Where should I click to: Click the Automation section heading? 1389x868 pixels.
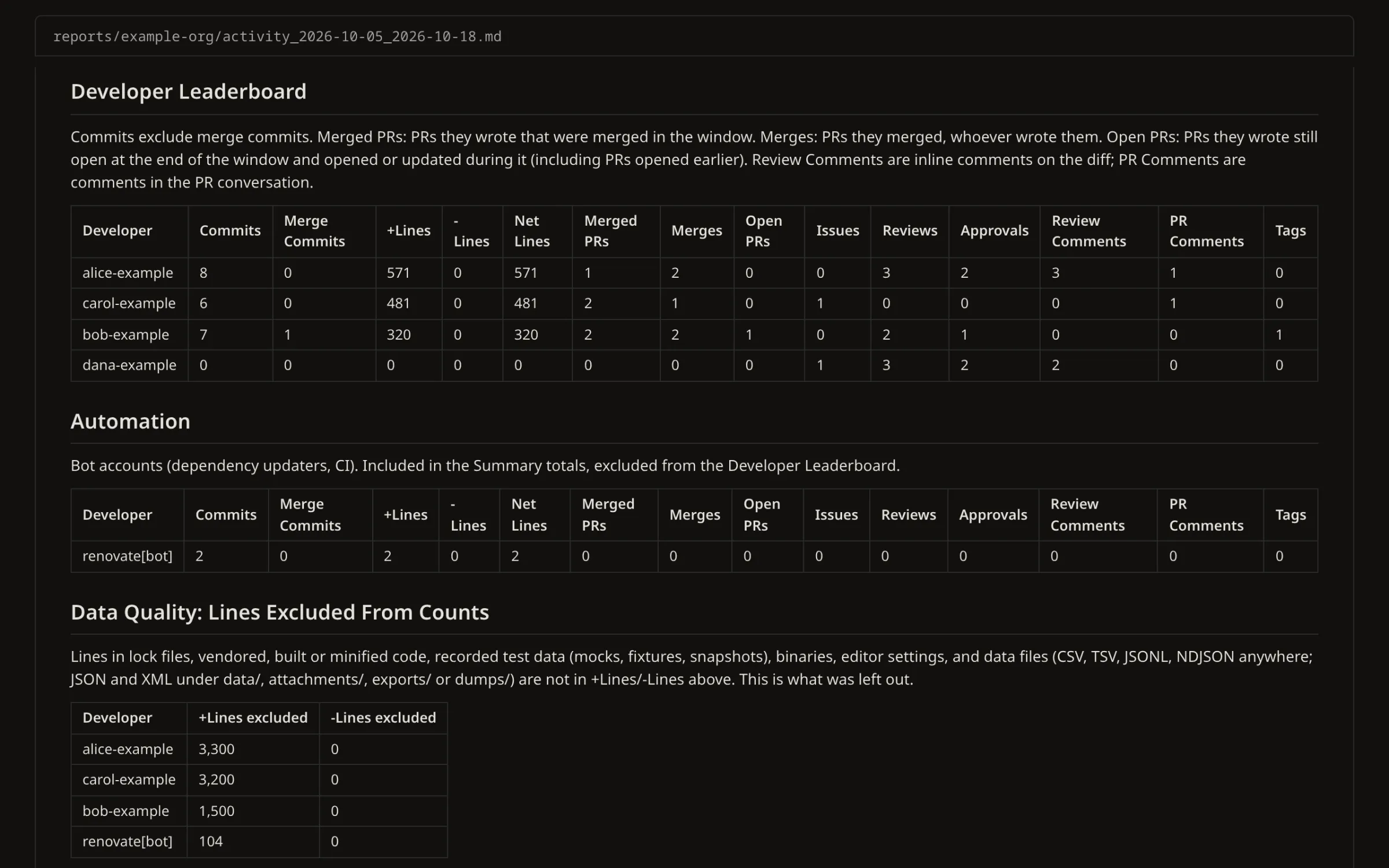[130, 421]
